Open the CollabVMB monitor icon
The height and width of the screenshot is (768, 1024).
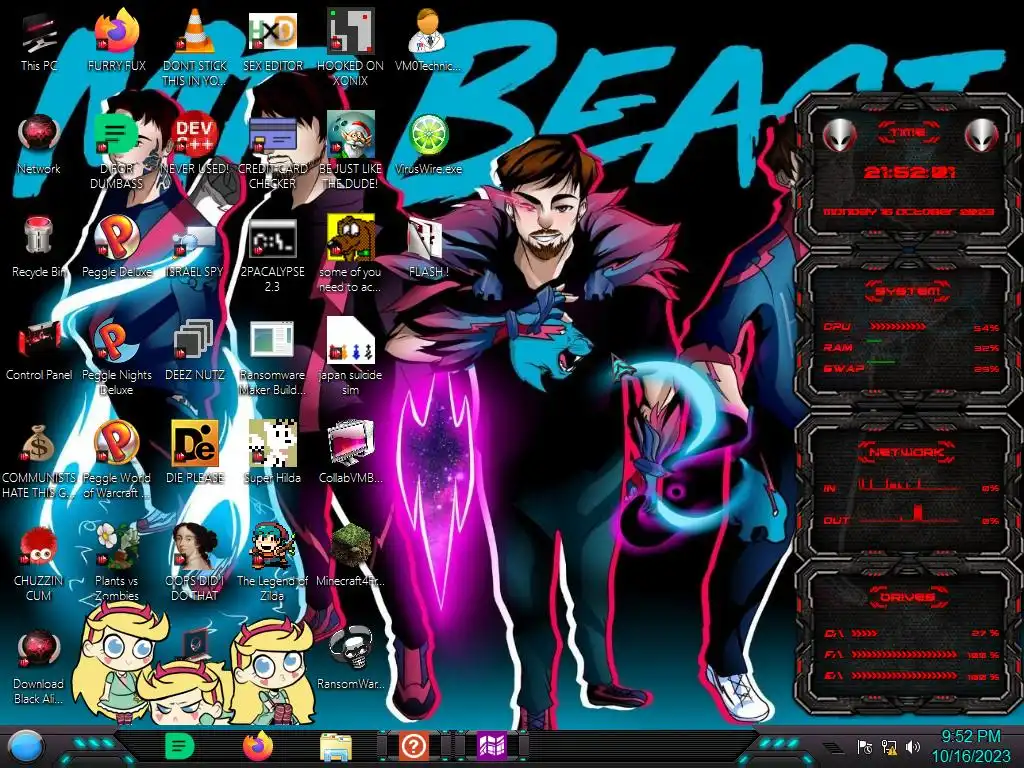click(350, 453)
